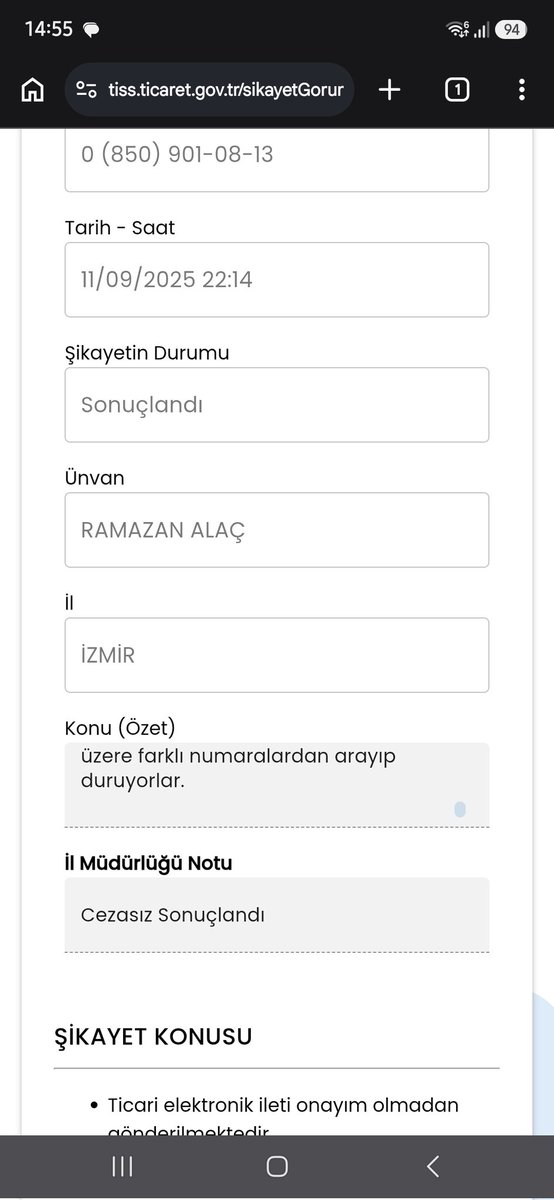Click the Tarih - Saat date field

pyautogui.click(x=277, y=280)
